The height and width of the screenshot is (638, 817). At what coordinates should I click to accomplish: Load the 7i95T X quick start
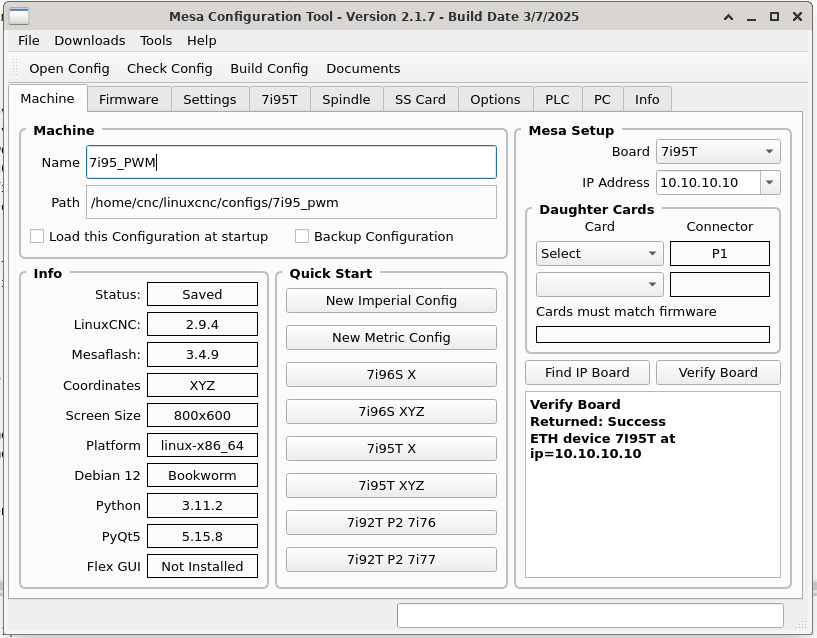[x=391, y=449]
